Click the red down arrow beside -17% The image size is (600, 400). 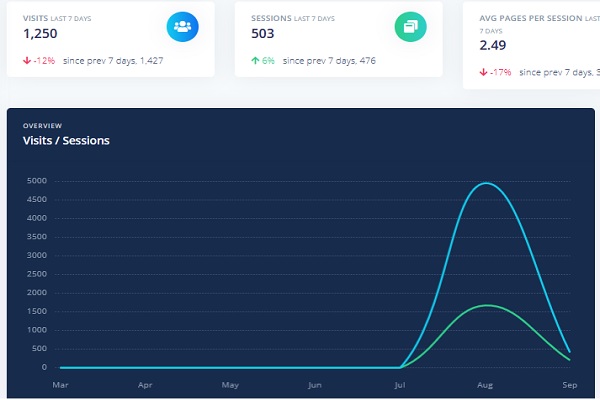tap(483, 72)
